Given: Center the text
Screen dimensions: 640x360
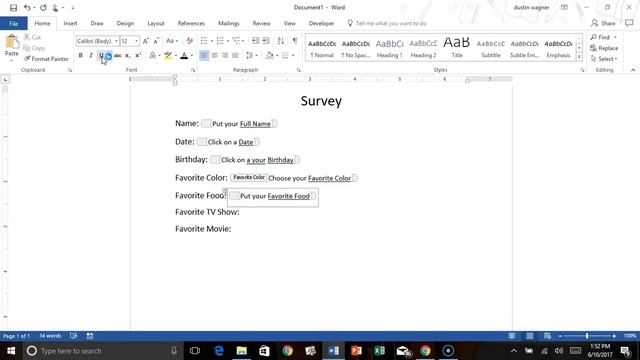Looking at the screenshot, I should [x=214, y=56].
